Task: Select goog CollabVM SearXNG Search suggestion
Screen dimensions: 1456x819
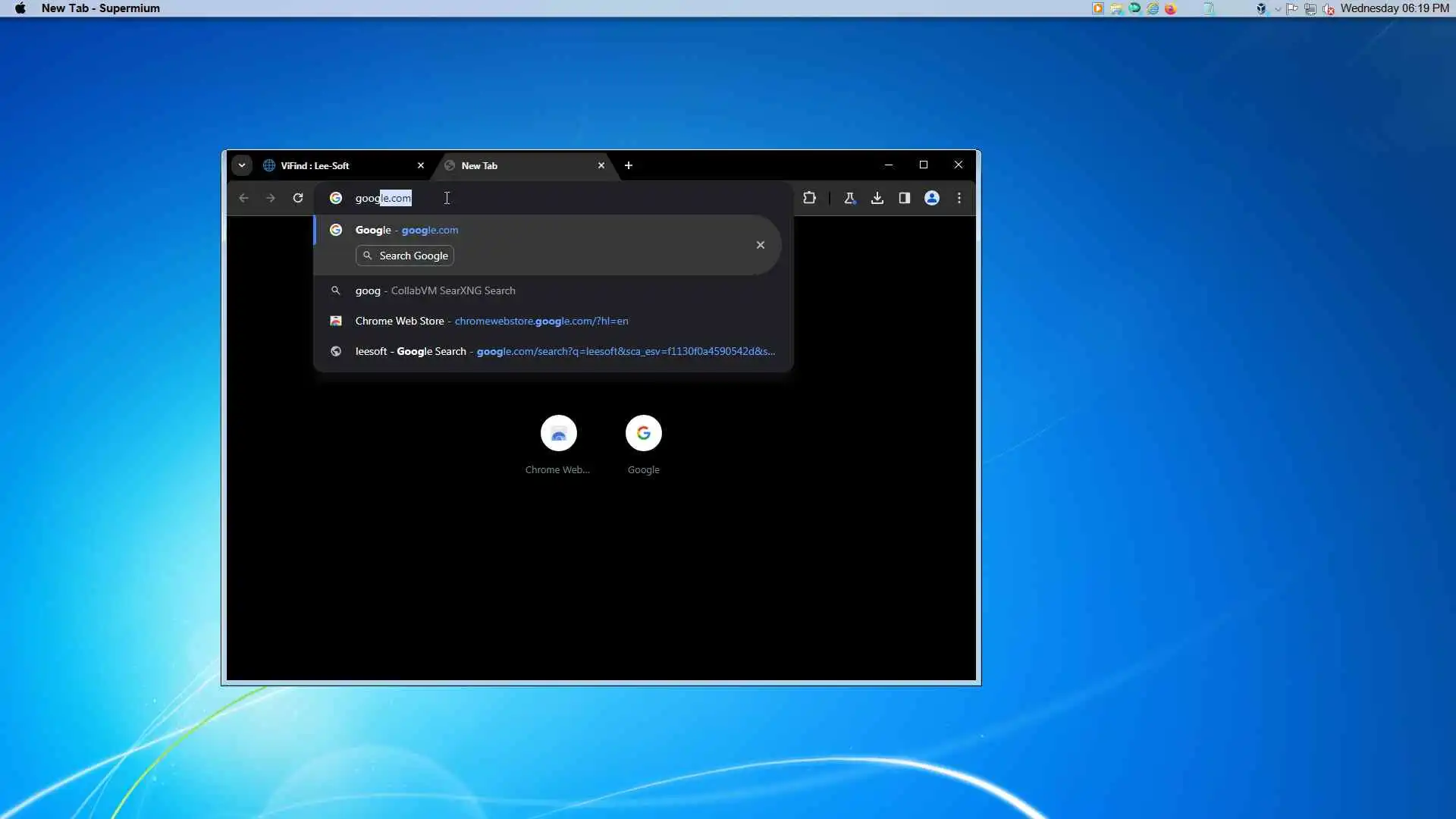Action: tap(435, 290)
